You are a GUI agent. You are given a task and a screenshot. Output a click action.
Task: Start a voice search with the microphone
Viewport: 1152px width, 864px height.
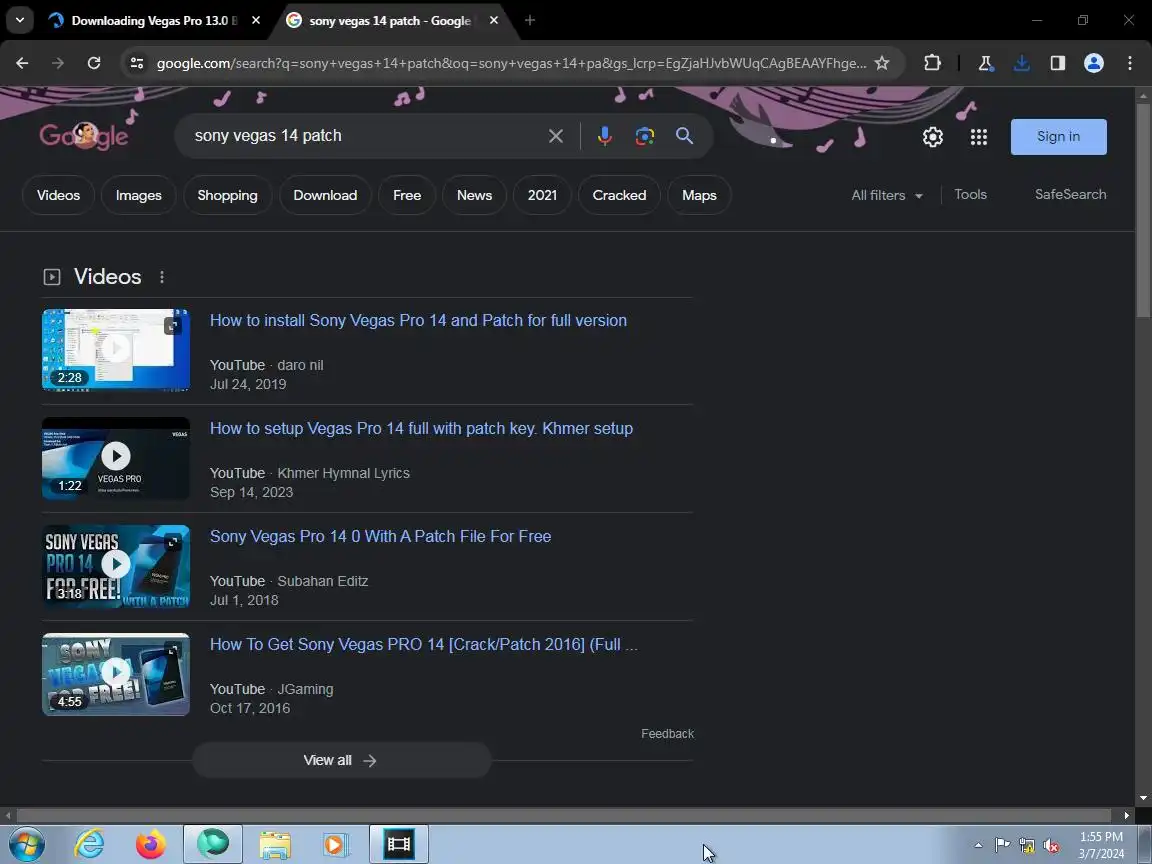pyautogui.click(x=605, y=136)
